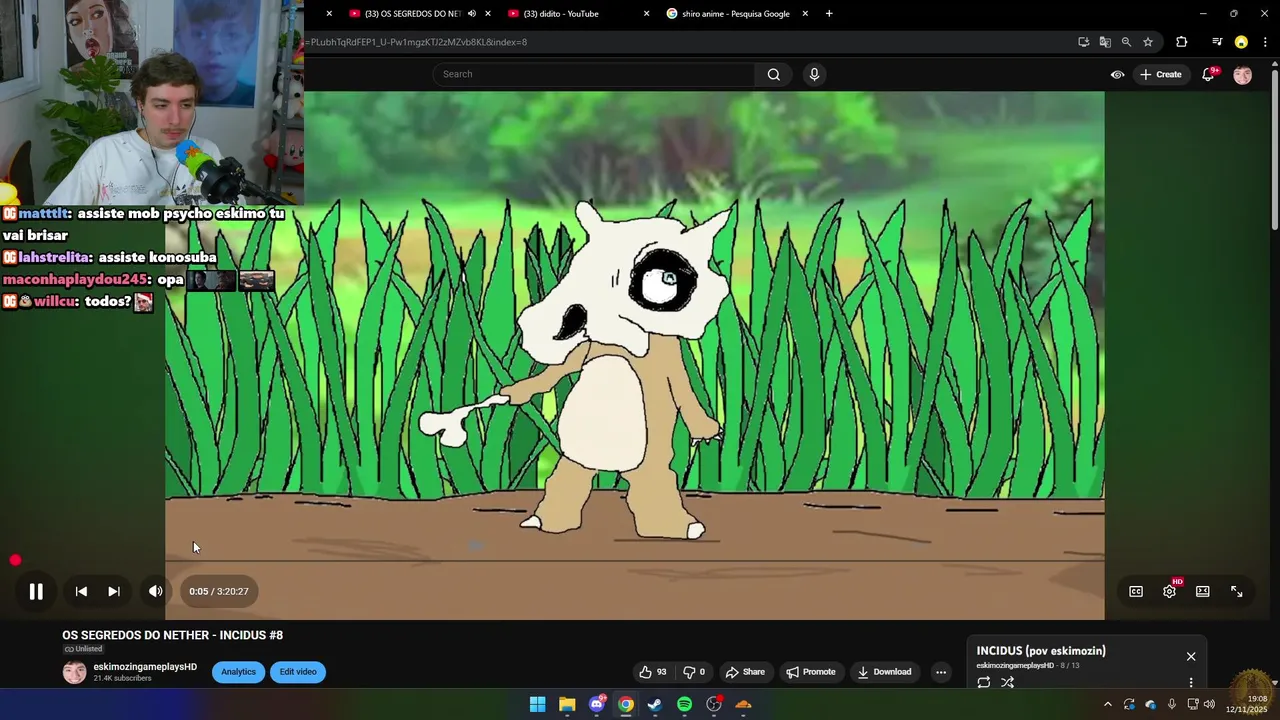The height and width of the screenshot is (720, 1280).
Task: Close the didito YouTube tab
Action: 646,14
